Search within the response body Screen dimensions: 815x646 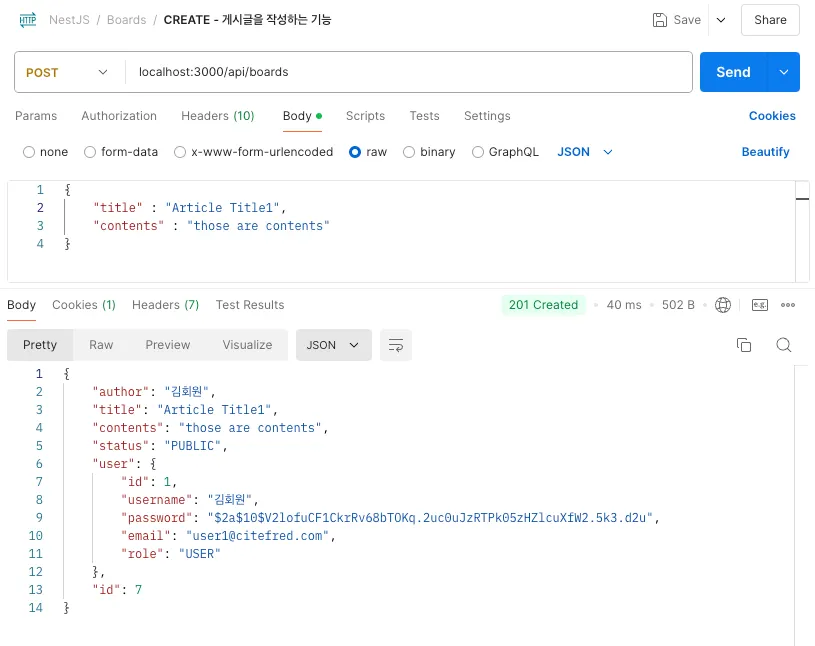[x=784, y=345]
